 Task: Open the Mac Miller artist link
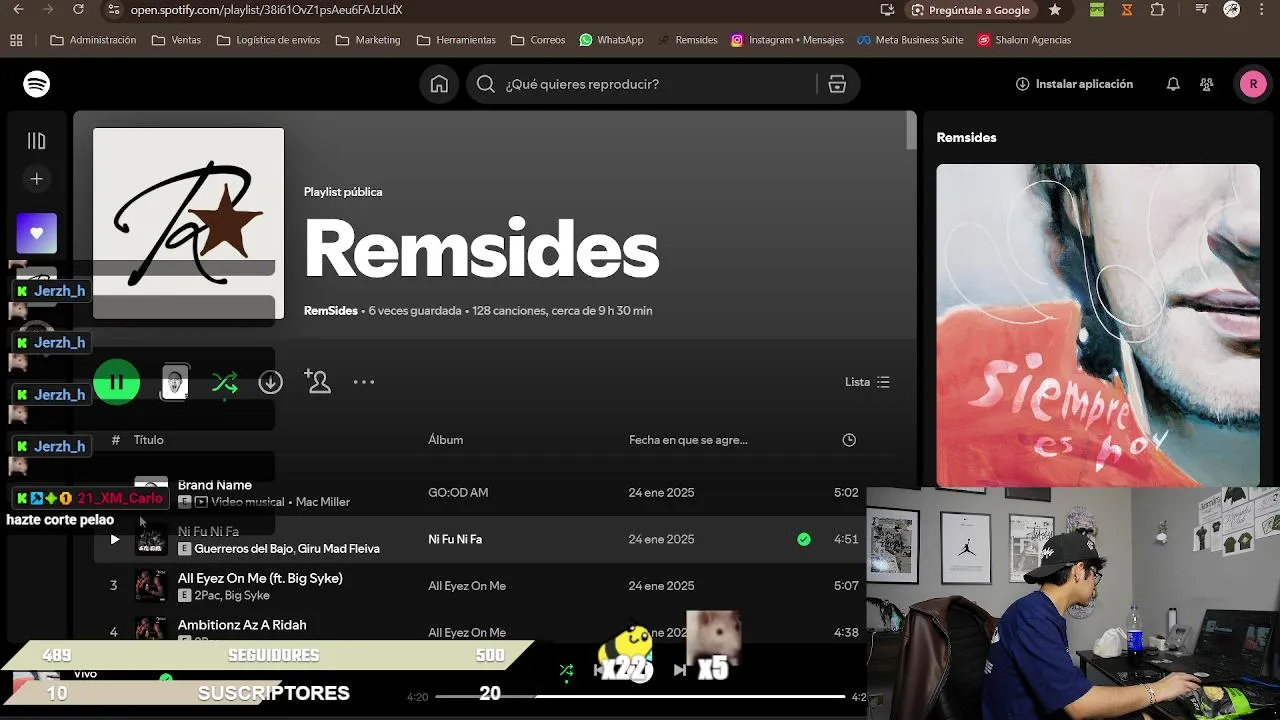[x=323, y=502]
